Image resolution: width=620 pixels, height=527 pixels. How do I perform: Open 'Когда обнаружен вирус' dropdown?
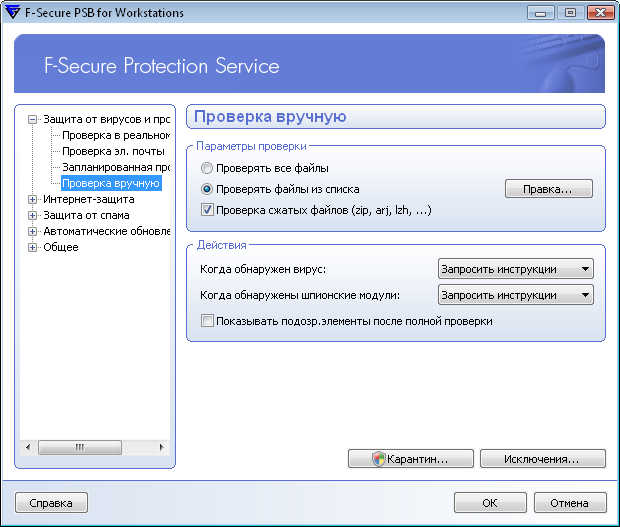(x=516, y=269)
